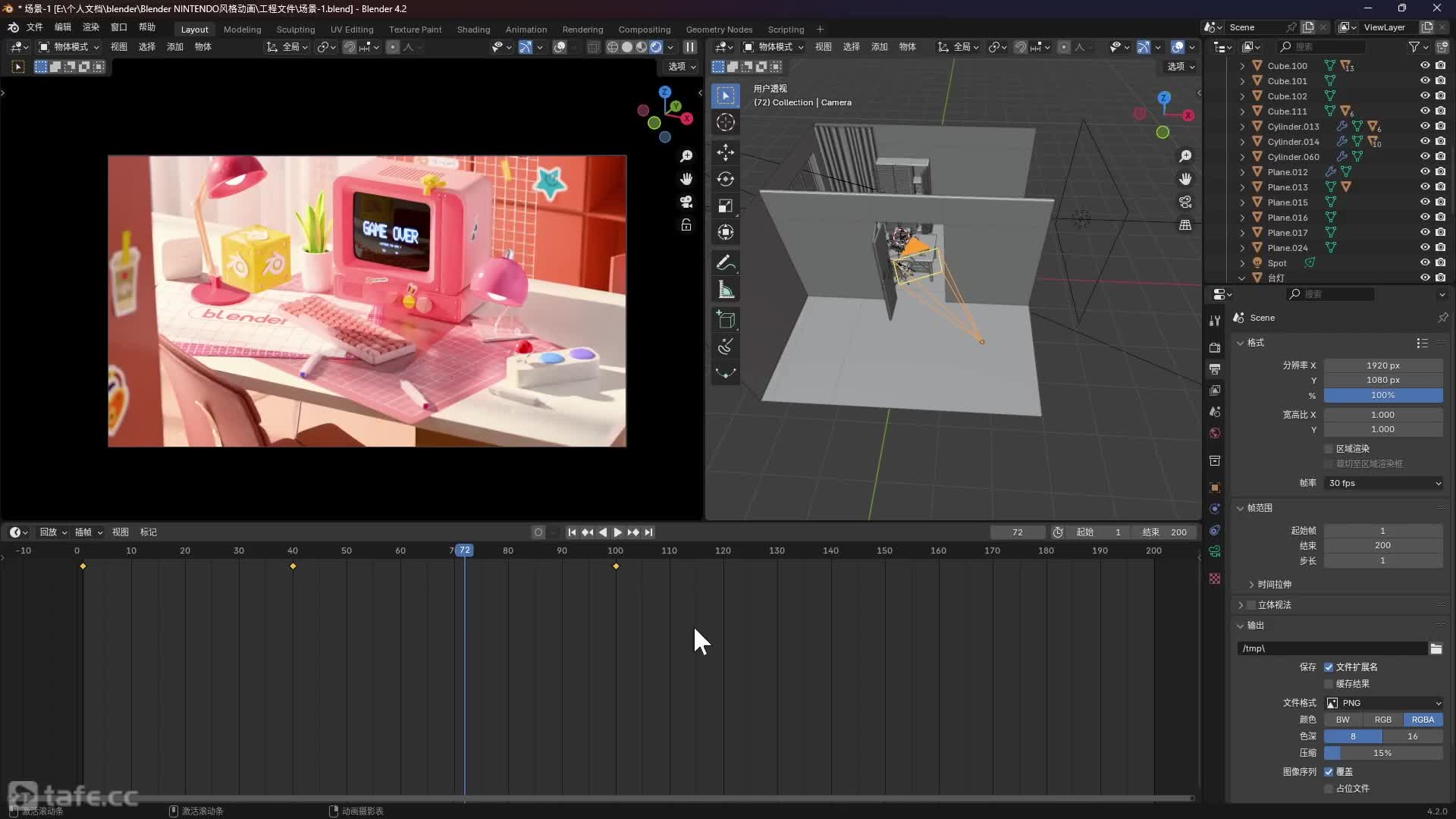The height and width of the screenshot is (819, 1456).
Task: Click pan hand icon in right viewport
Action: [1185, 179]
